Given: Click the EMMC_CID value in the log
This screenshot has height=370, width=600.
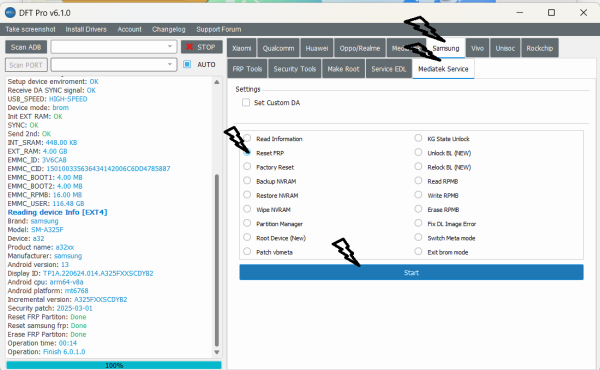Looking at the screenshot, I should click(x=108, y=169).
